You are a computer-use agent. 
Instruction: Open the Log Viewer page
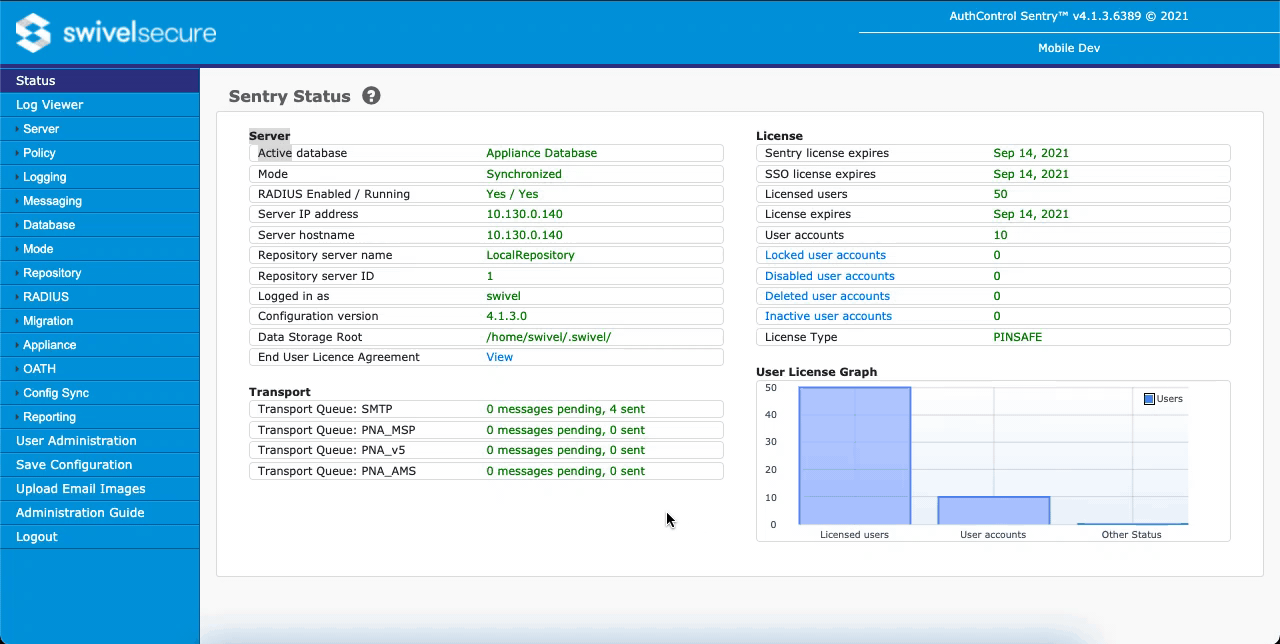point(49,105)
